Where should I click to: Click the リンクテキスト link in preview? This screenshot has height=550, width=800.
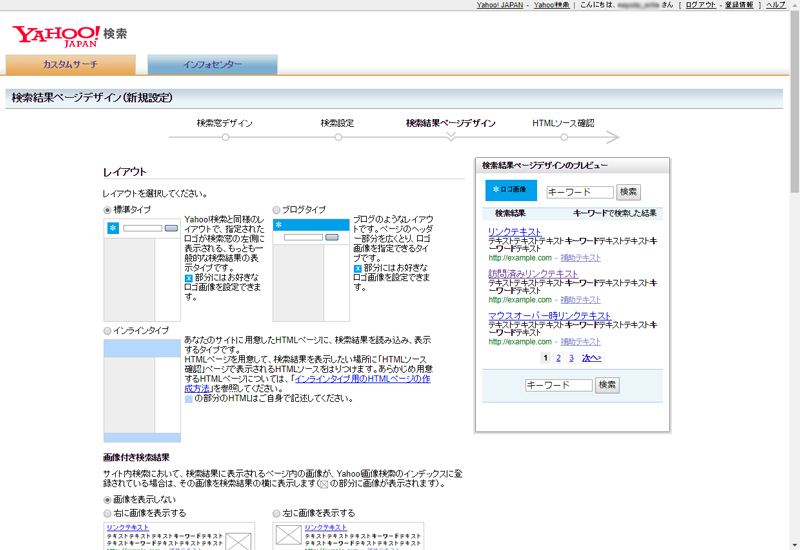click(x=514, y=232)
